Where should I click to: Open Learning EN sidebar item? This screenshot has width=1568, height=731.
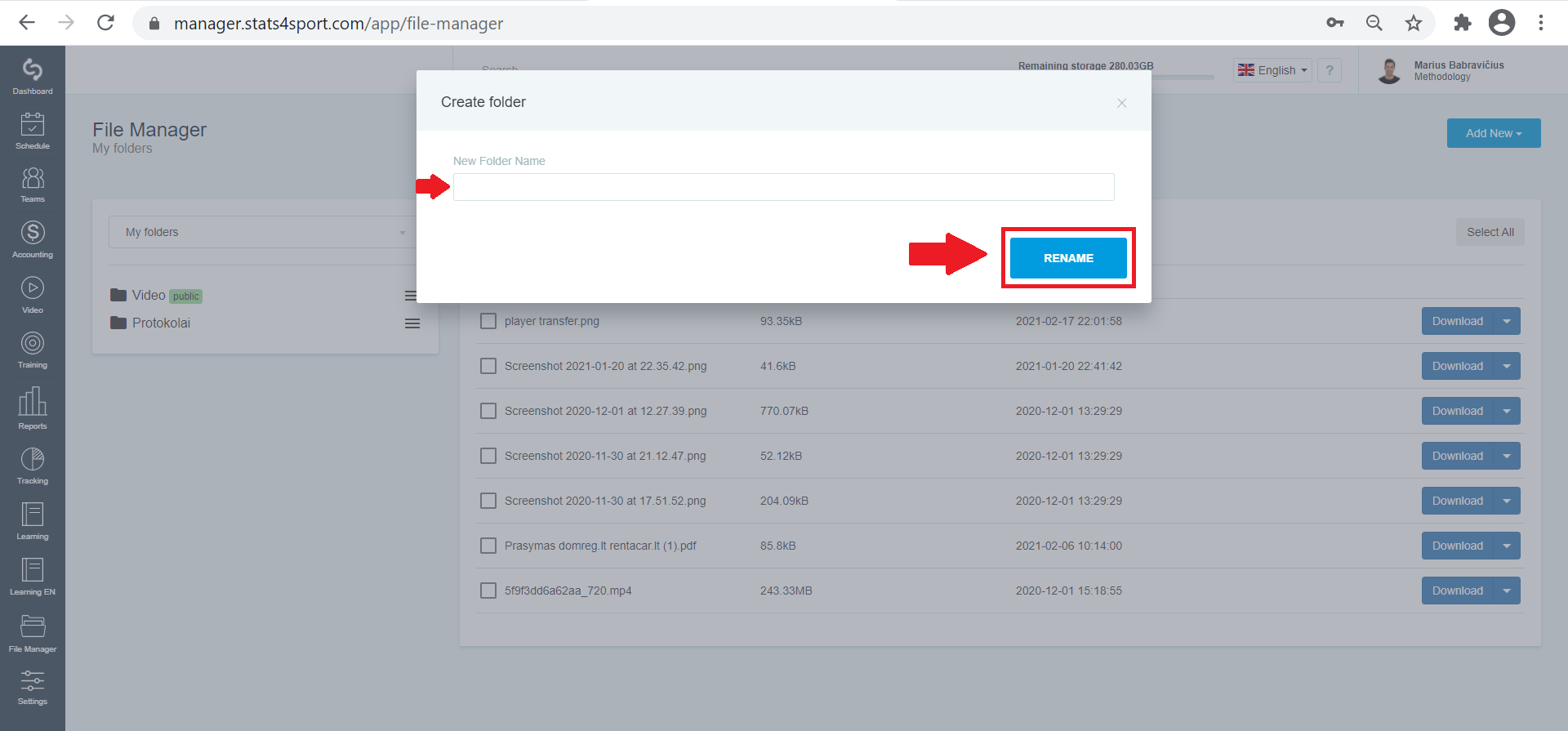tap(33, 577)
